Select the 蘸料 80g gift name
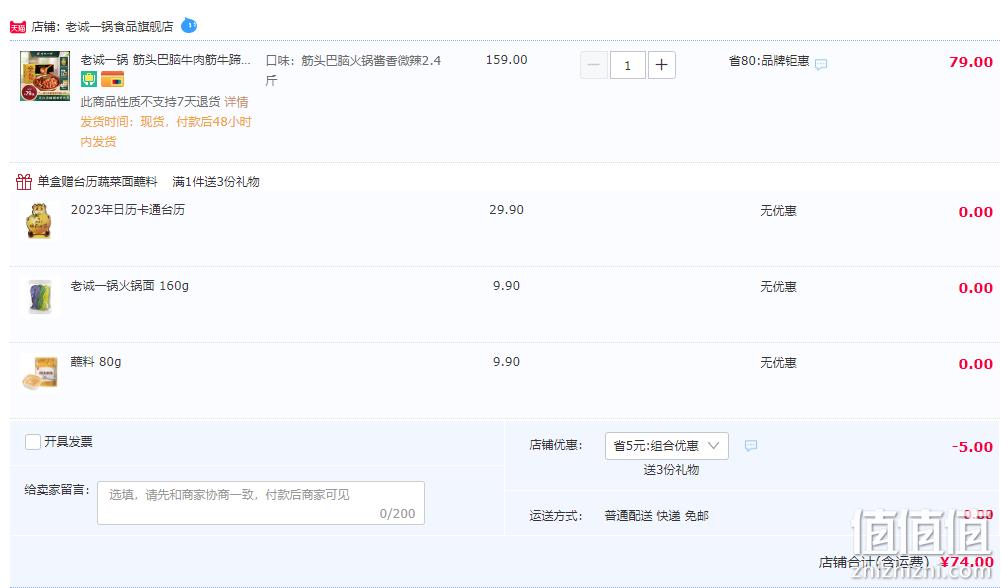 click(96, 362)
